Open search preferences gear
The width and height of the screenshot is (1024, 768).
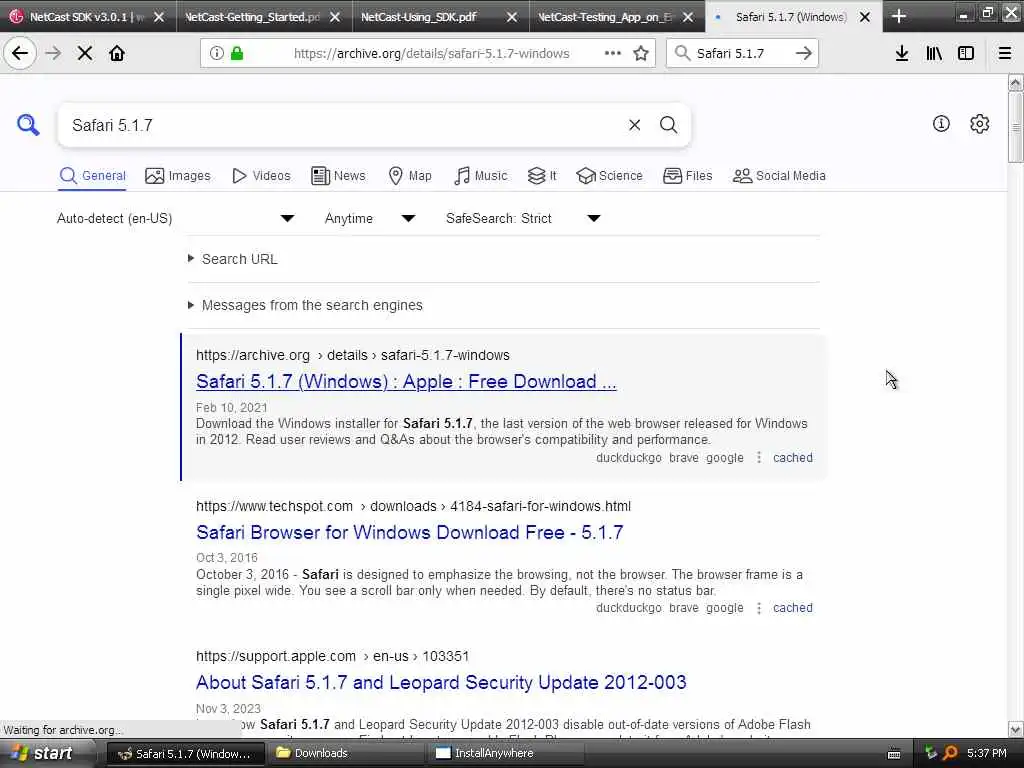pyautogui.click(x=980, y=123)
